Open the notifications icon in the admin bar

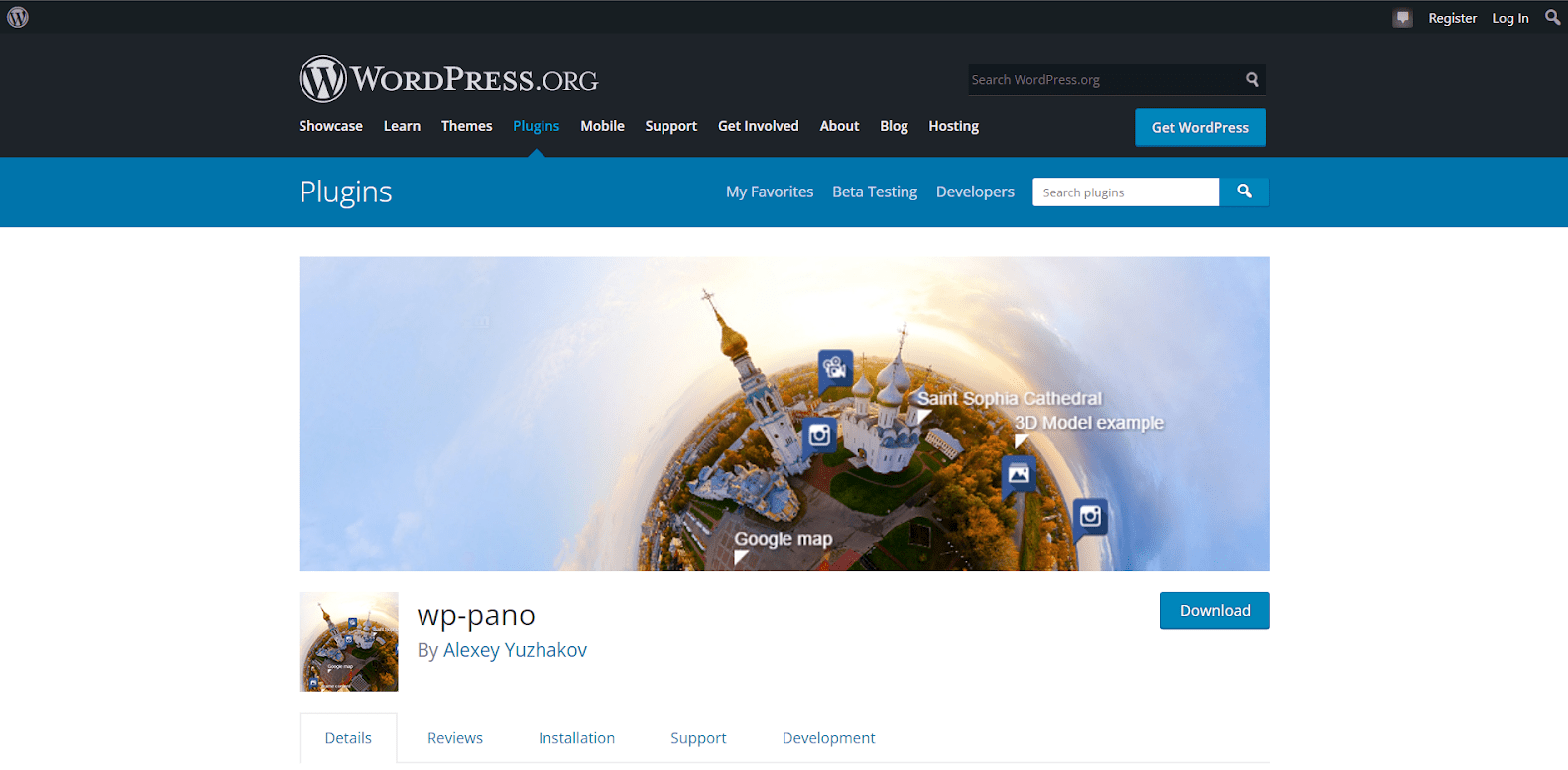pos(1402,18)
